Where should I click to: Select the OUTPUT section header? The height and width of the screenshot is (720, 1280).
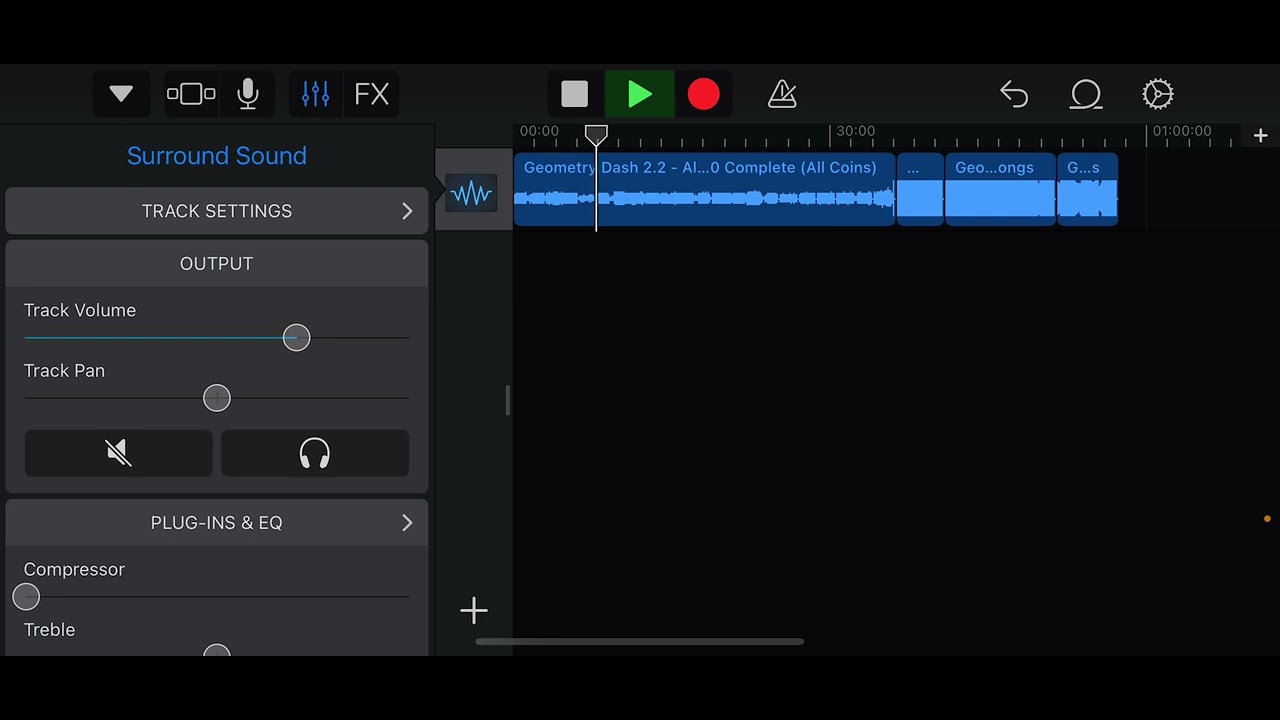point(217,264)
